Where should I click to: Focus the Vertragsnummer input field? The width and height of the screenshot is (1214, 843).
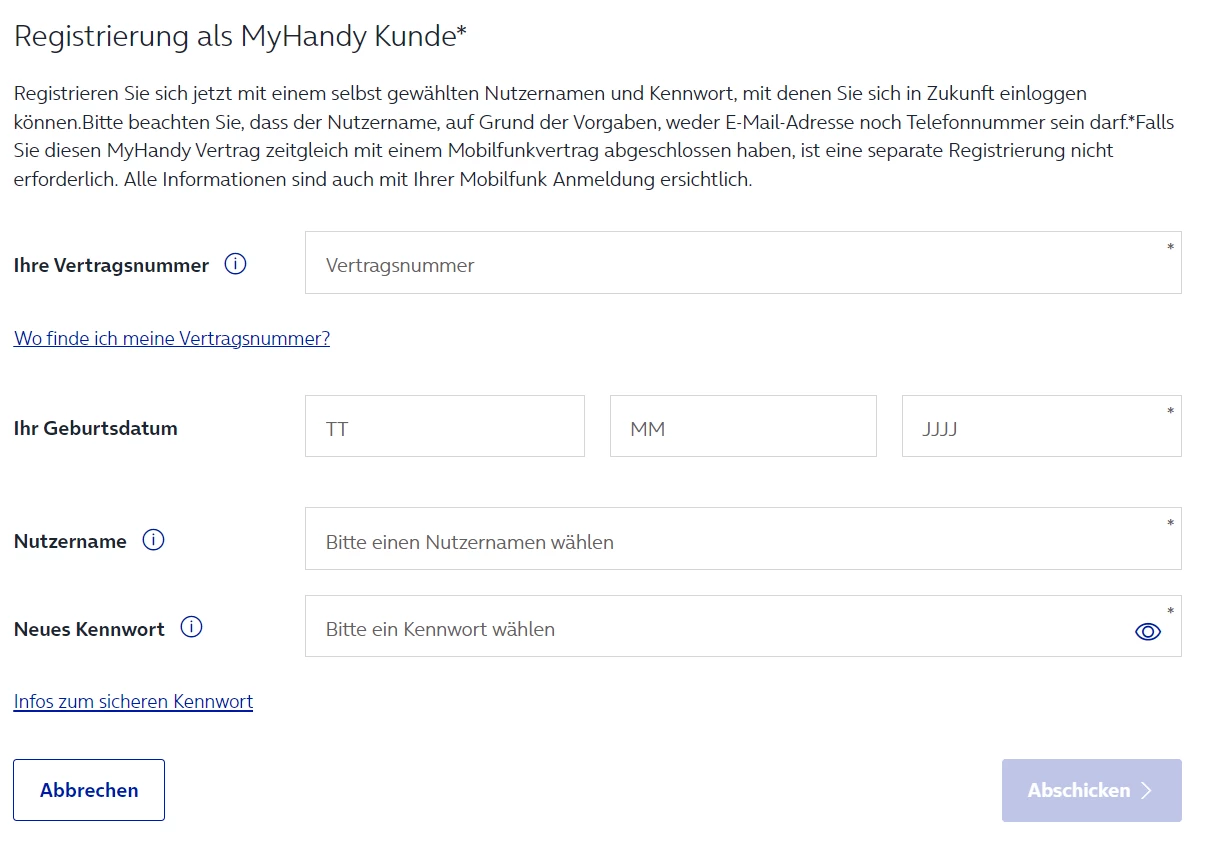(x=742, y=264)
